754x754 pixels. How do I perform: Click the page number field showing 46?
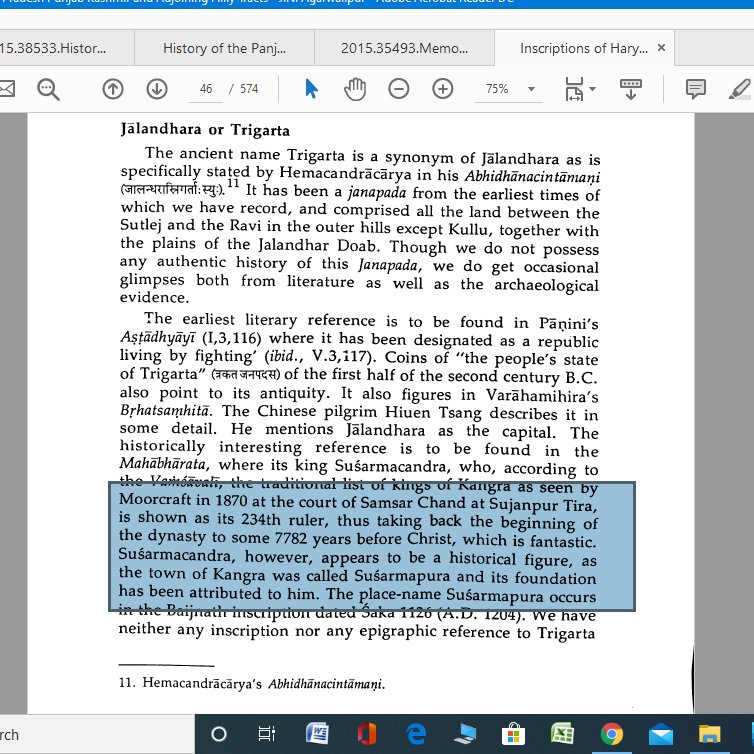[206, 89]
